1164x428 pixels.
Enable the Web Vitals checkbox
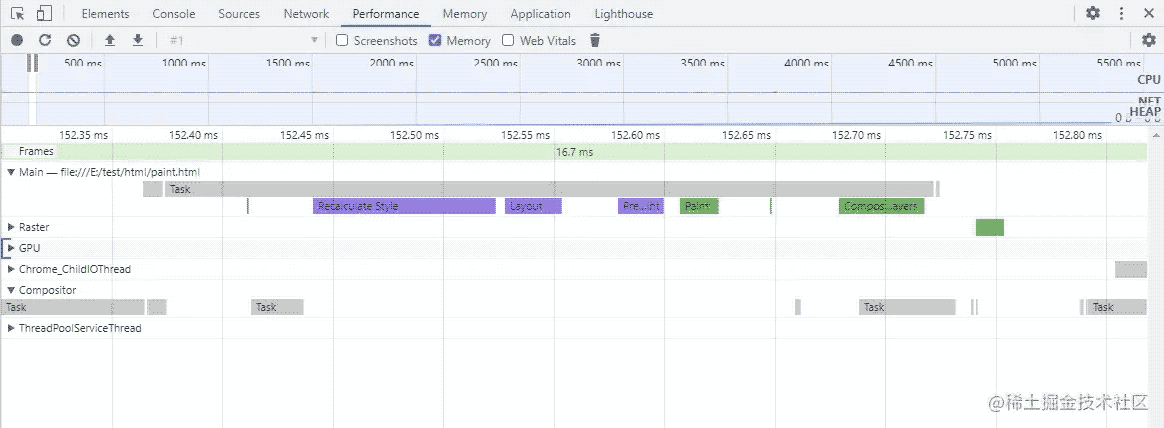pos(508,41)
